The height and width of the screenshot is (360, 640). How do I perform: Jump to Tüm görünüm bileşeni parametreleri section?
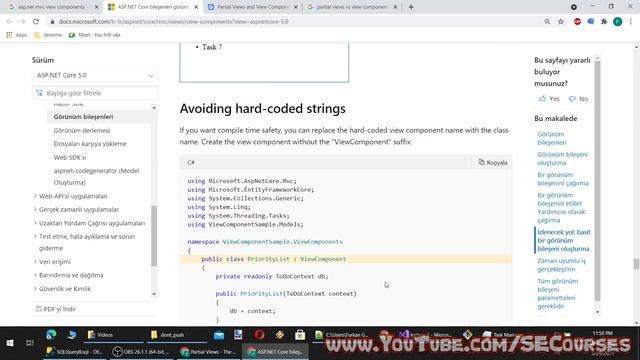click(x=558, y=293)
